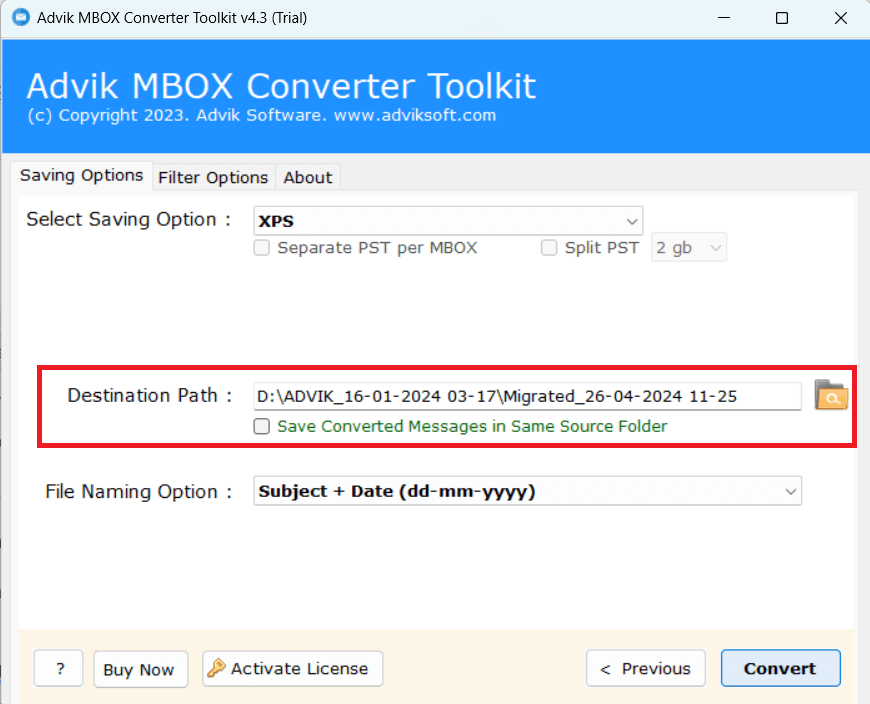The width and height of the screenshot is (870, 704).
Task: Click the browse folder icon
Action: click(830, 396)
